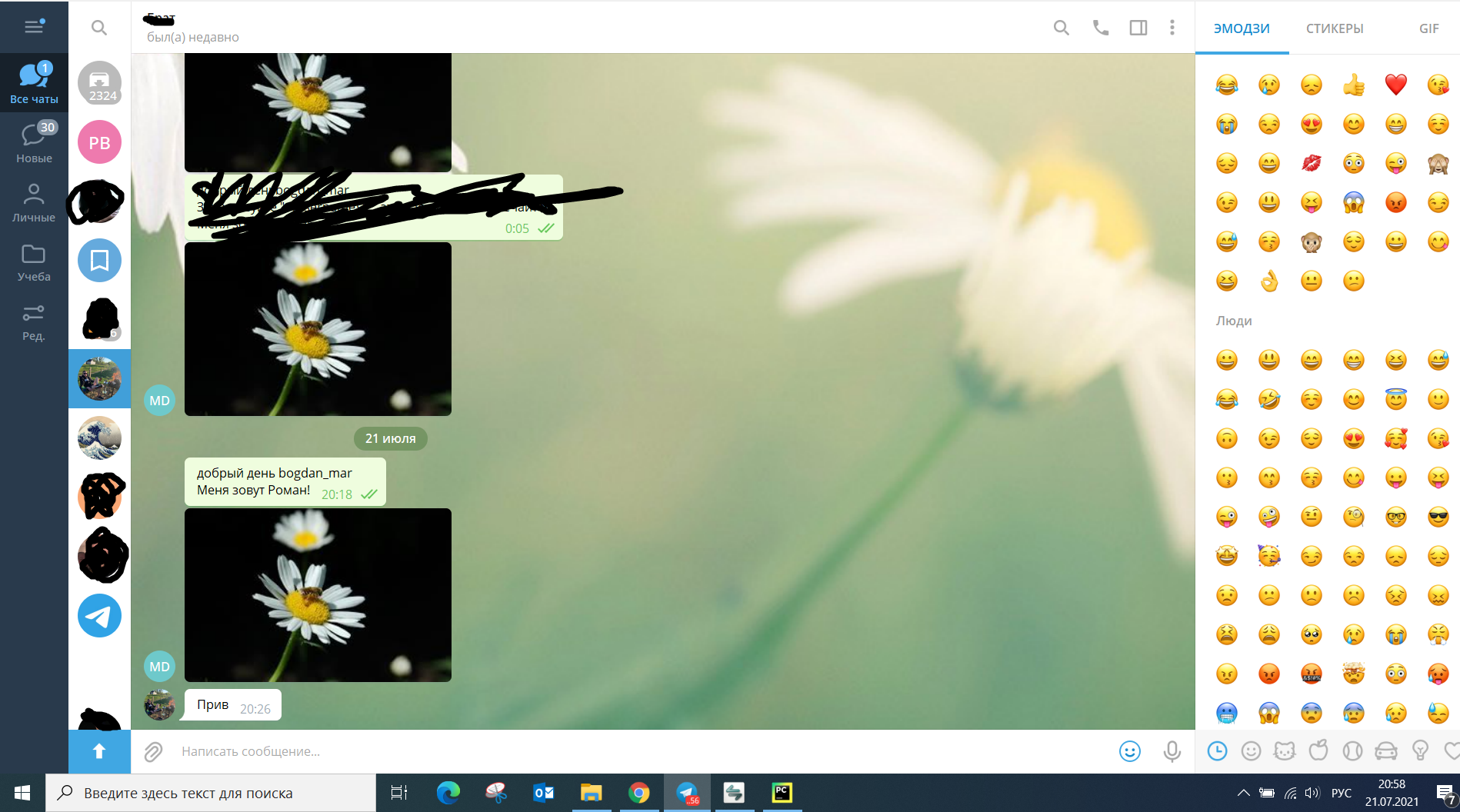Open the Windows Start menu
Image resolution: width=1460 pixels, height=812 pixels.
tap(22, 793)
